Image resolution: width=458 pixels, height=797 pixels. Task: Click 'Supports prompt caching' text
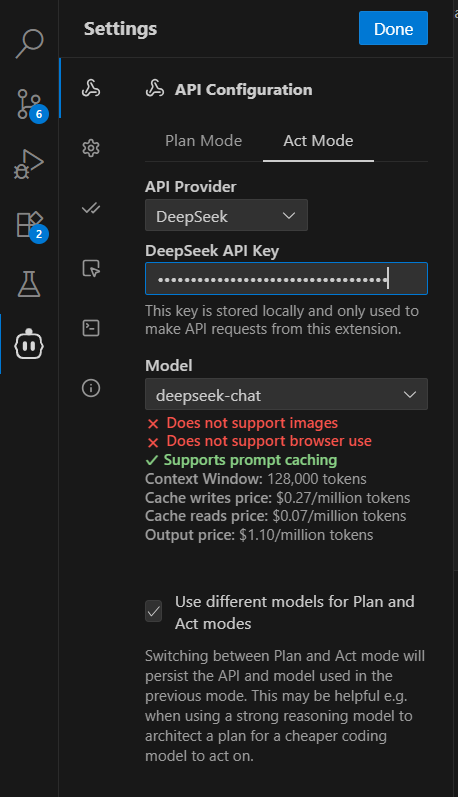[x=250, y=460]
